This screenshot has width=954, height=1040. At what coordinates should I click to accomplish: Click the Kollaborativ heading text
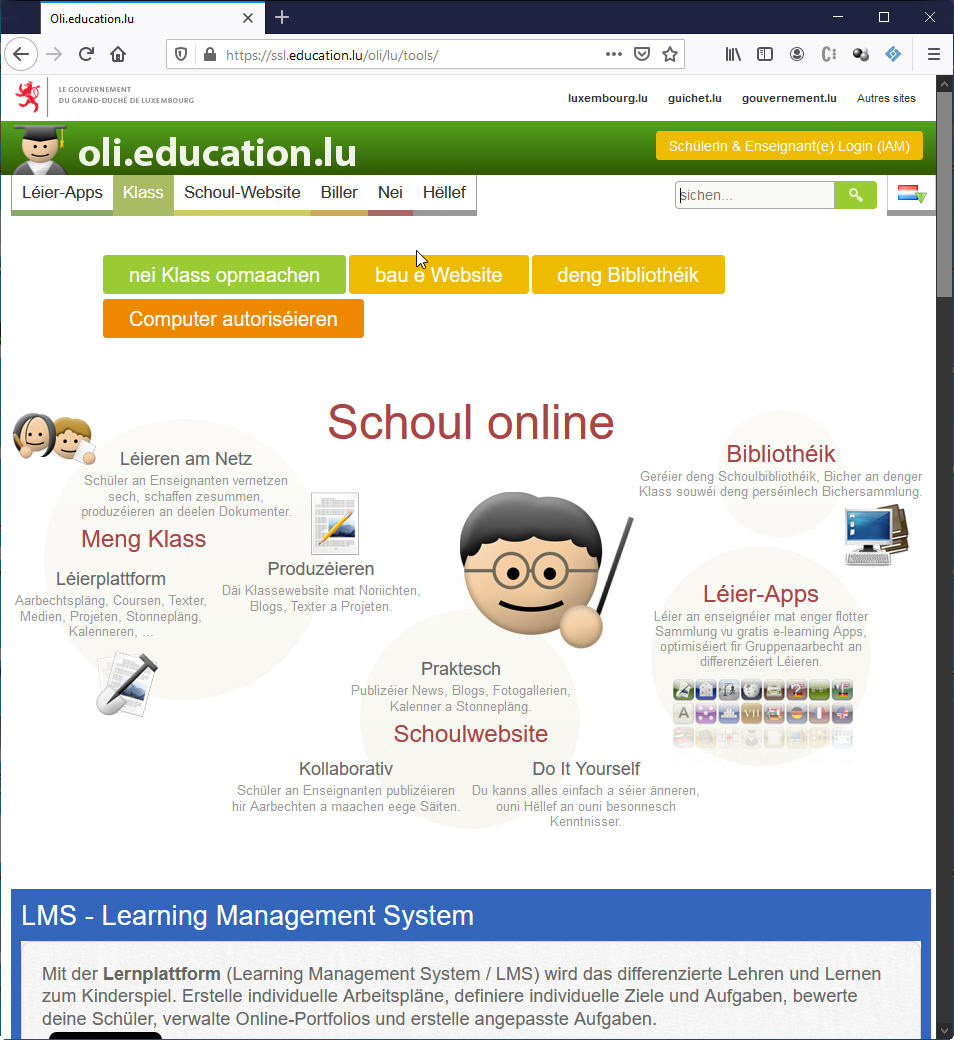(x=346, y=769)
